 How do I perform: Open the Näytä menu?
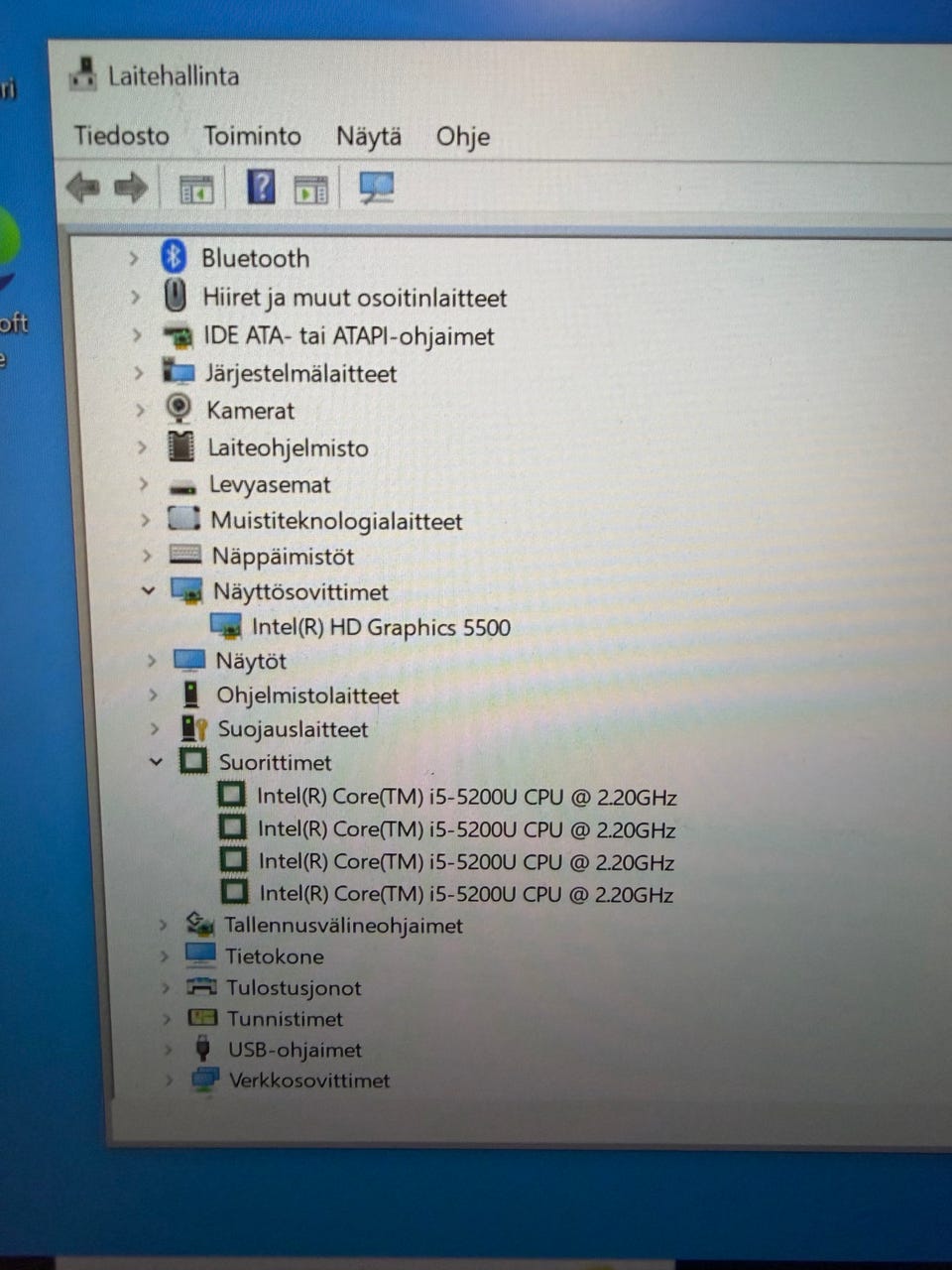click(x=369, y=136)
